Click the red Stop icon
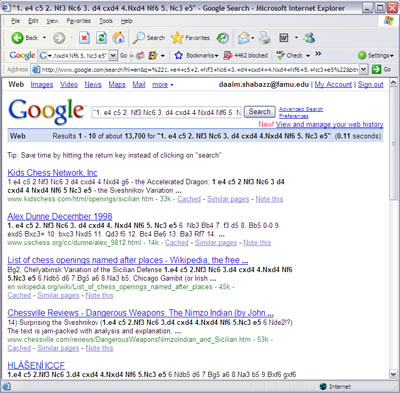The image size is (400, 393). click(x=84, y=38)
